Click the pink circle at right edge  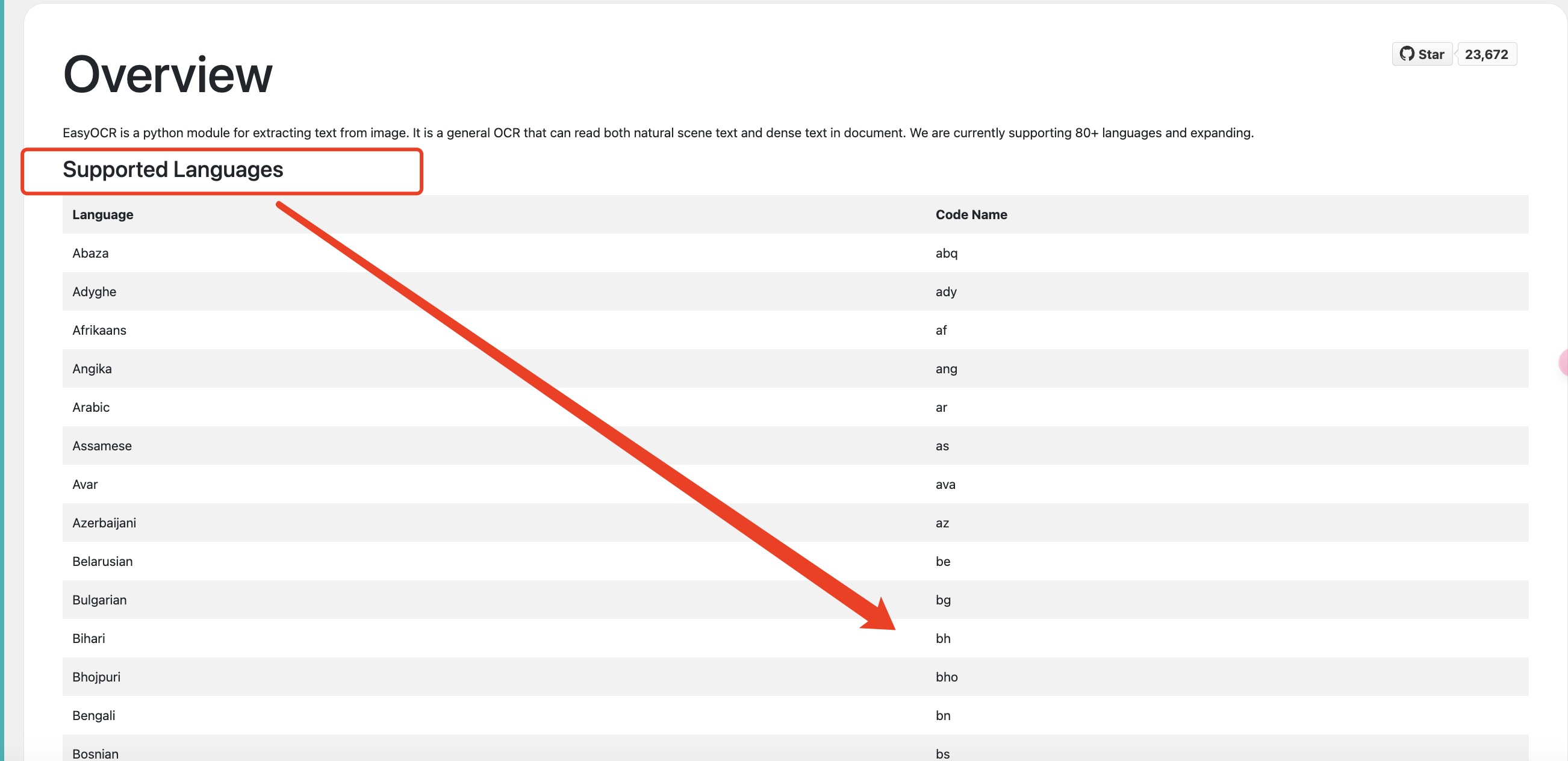[x=1562, y=363]
